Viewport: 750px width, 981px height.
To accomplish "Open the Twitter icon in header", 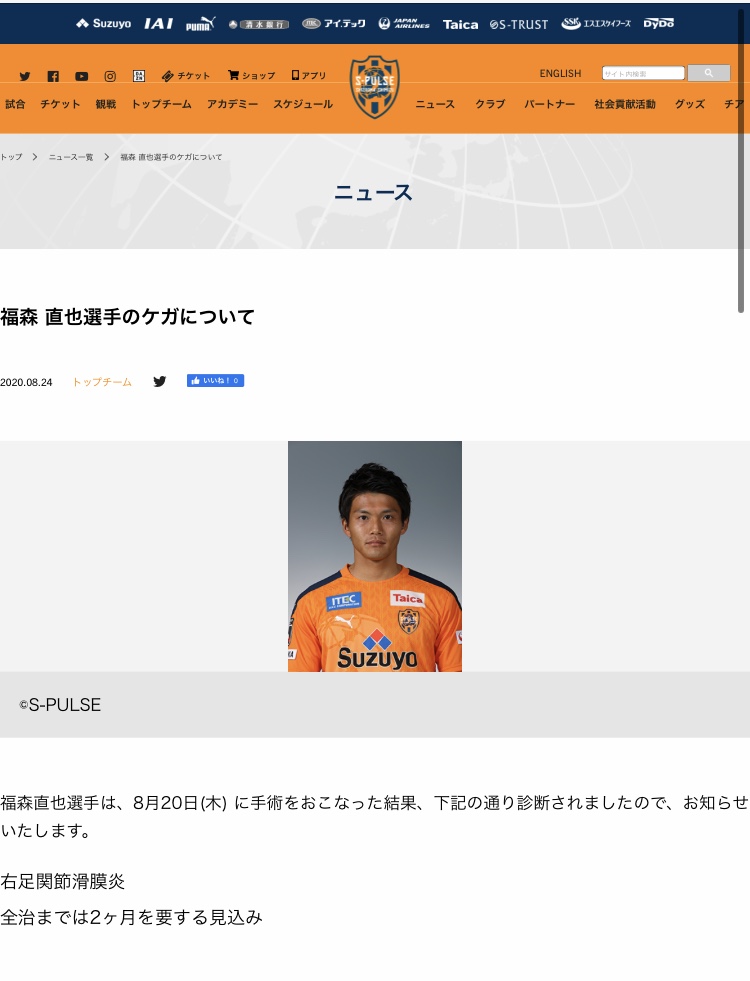I will point(25,76).
